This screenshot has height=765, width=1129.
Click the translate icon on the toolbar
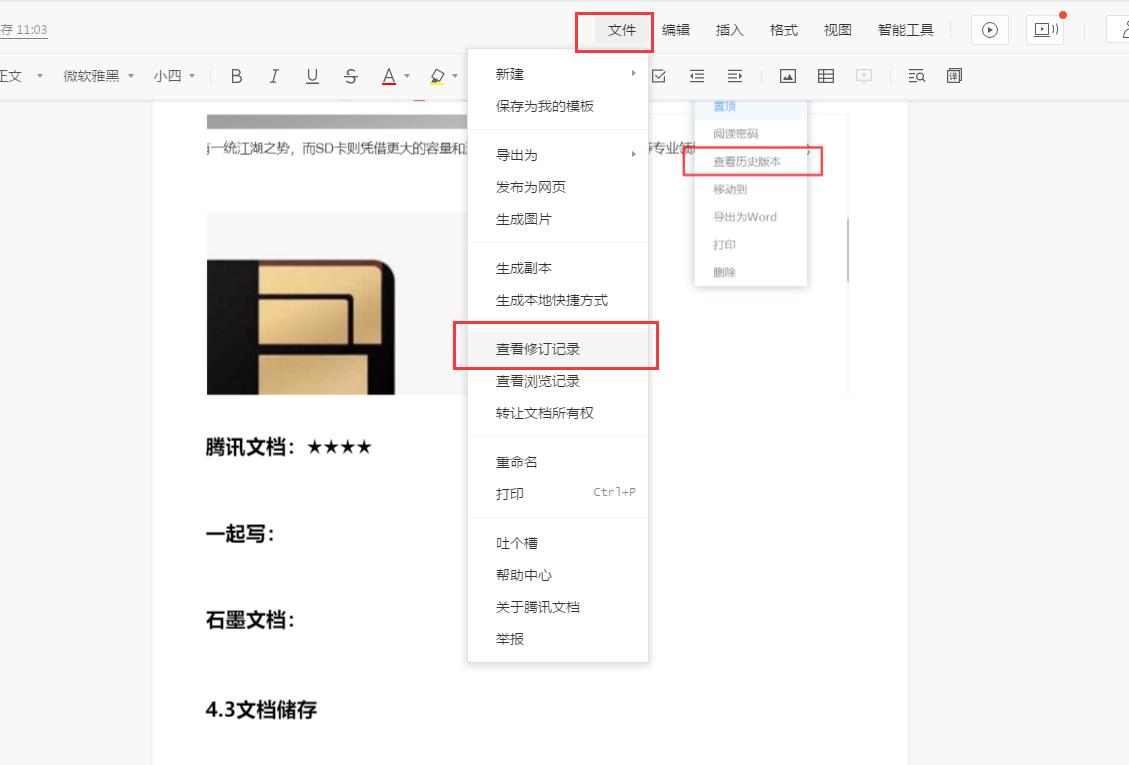tap(952, 75)
